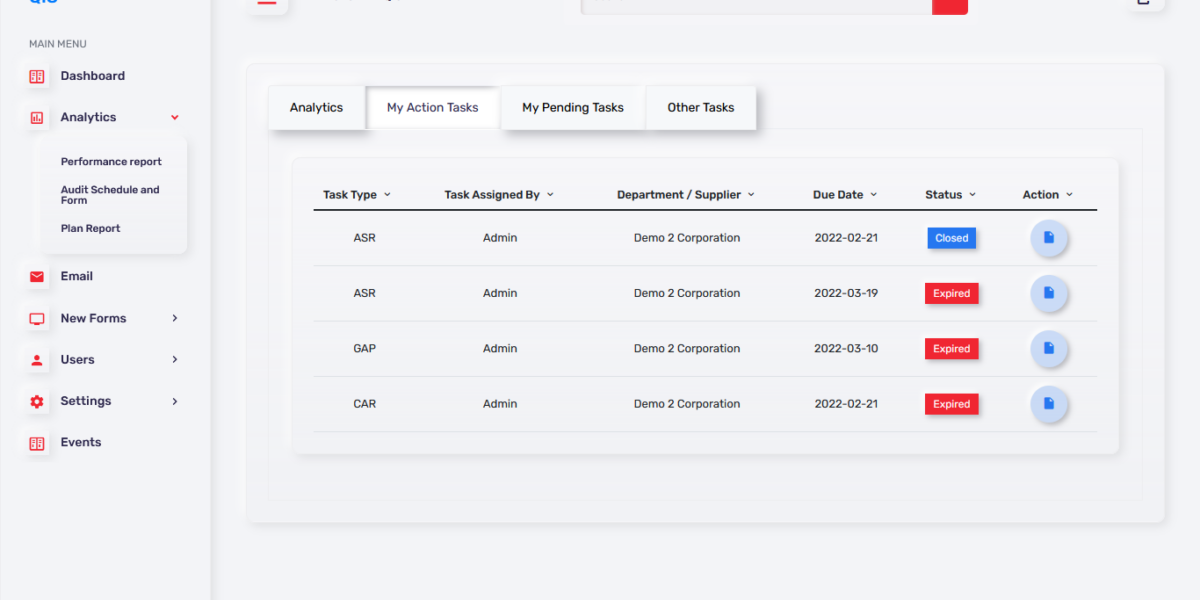The width and height of the screenshot is (1200, 600).
Task: Click the search input field at top
Action: [x=756, y=4]
